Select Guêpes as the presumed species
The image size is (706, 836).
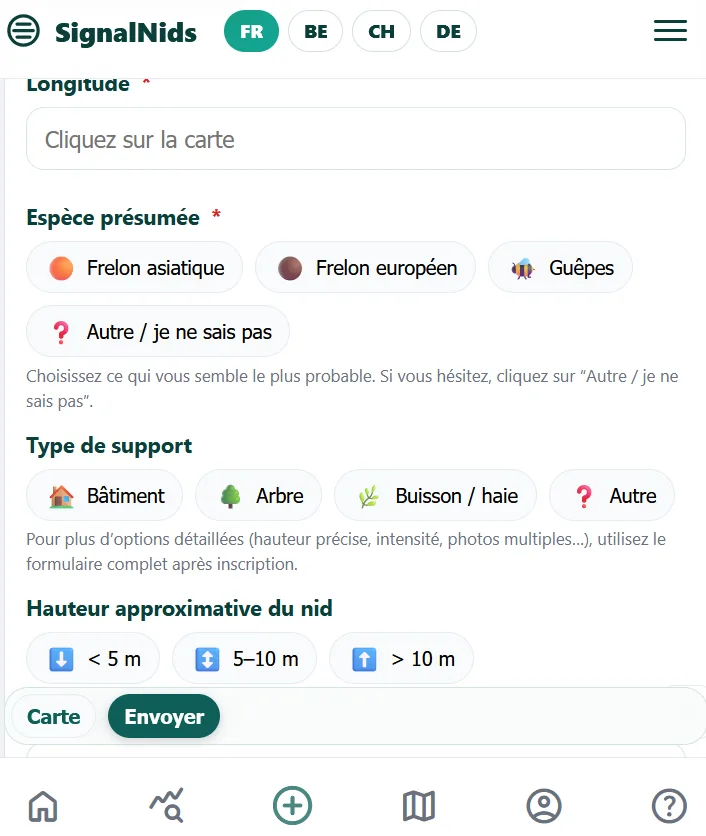560,267
